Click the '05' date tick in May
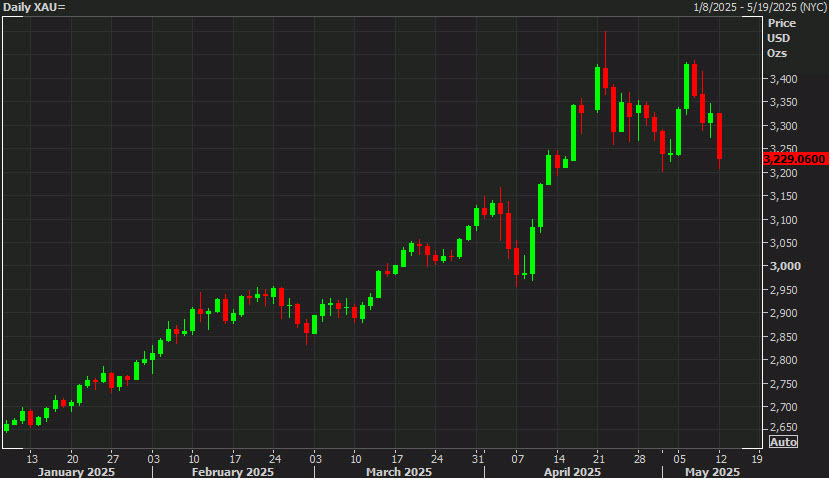 pos(680,458)
